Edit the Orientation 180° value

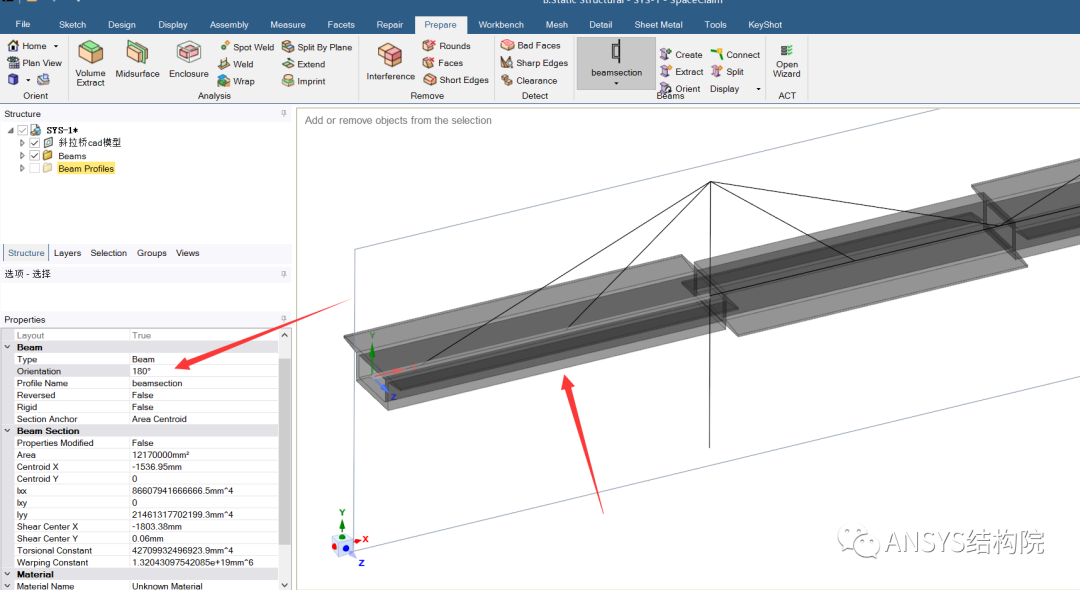(x=204, y=371)
